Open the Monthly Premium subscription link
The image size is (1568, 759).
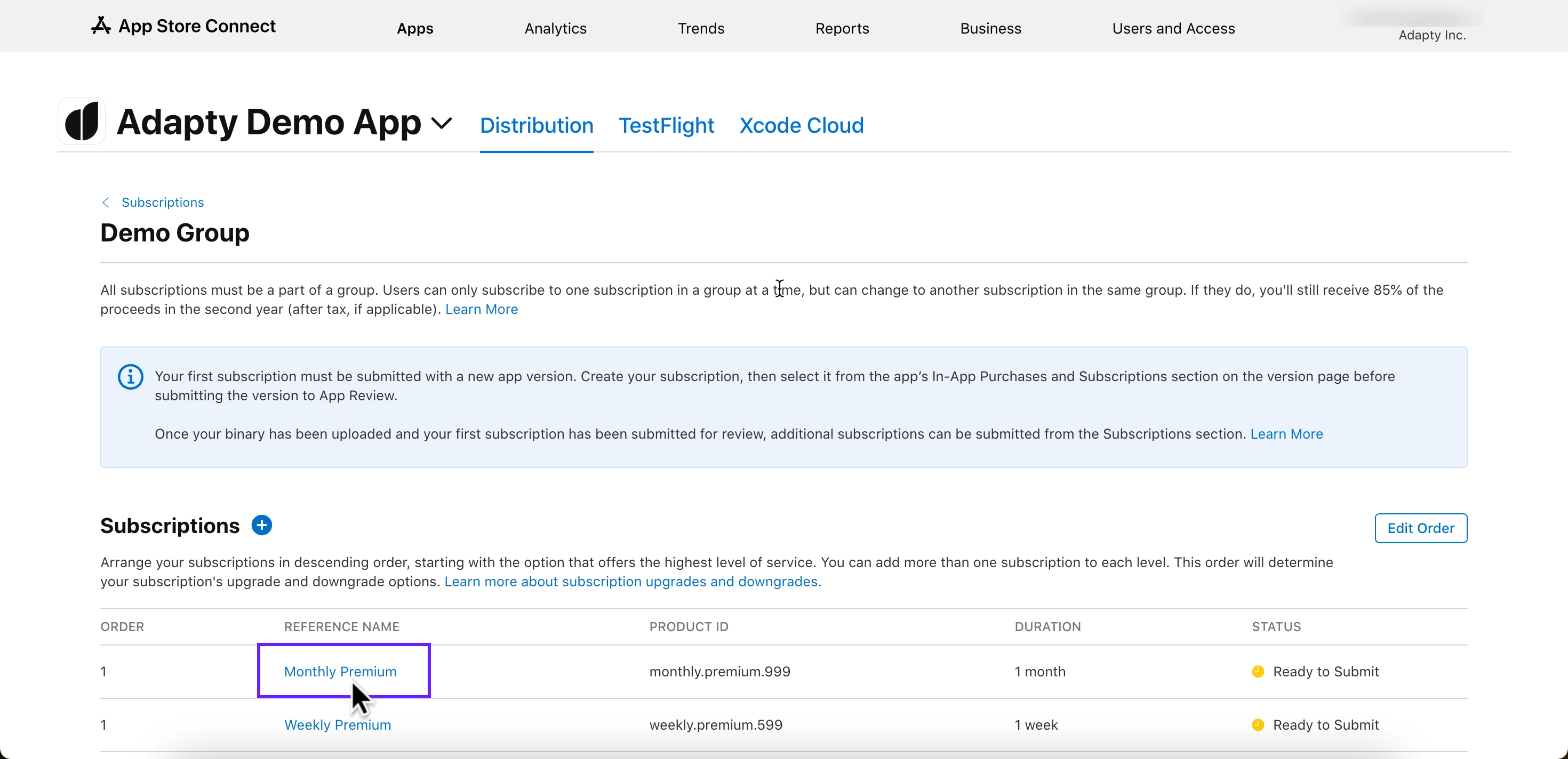pyautogui.click(x=340, y=672)
